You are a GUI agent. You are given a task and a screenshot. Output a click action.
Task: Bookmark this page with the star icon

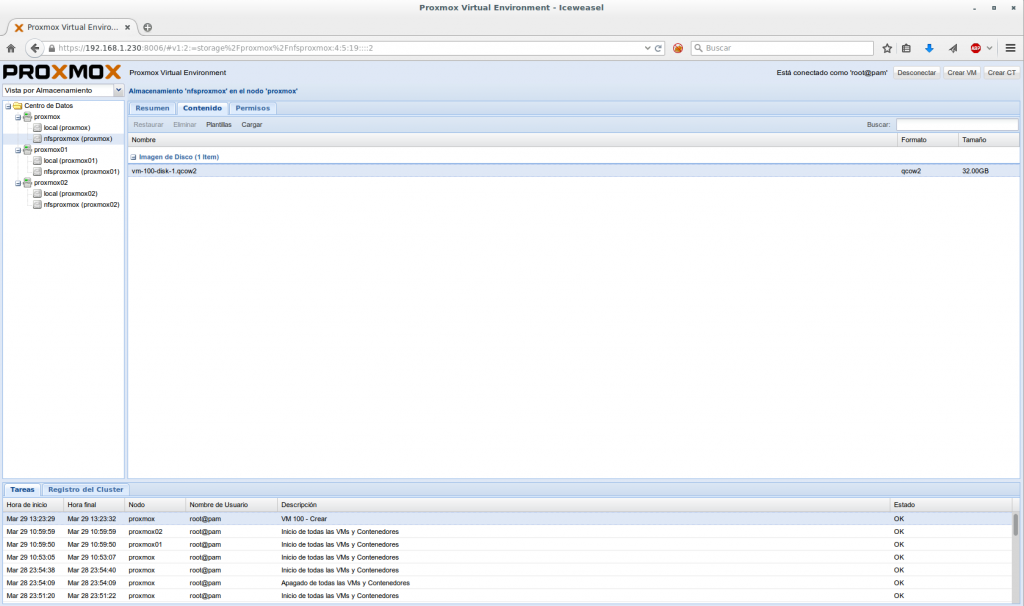pos(887,48)
